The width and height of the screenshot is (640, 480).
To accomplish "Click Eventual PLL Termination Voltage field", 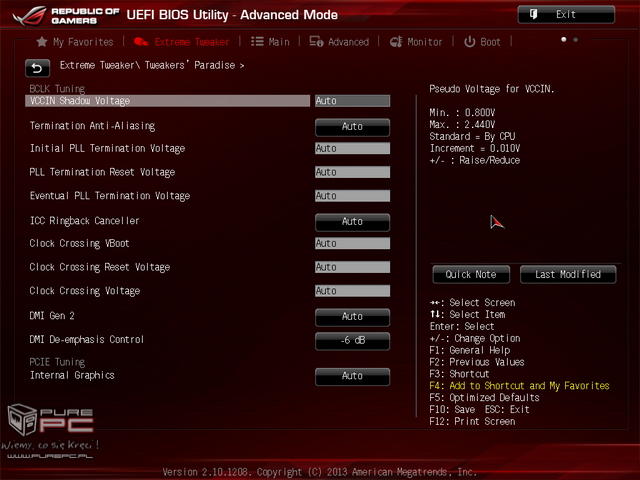I will pyautogui.click(x=352, y=196).
